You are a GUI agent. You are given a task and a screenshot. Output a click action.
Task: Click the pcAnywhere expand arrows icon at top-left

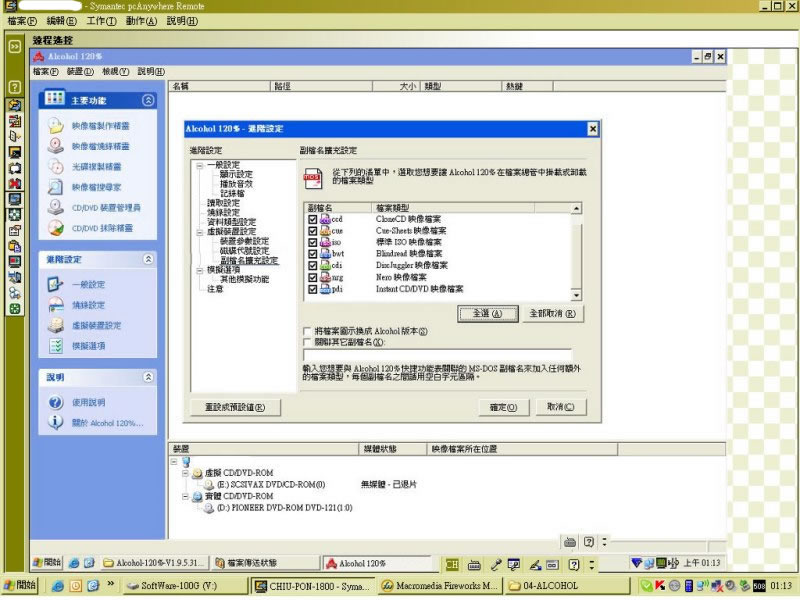coord(15,46)
